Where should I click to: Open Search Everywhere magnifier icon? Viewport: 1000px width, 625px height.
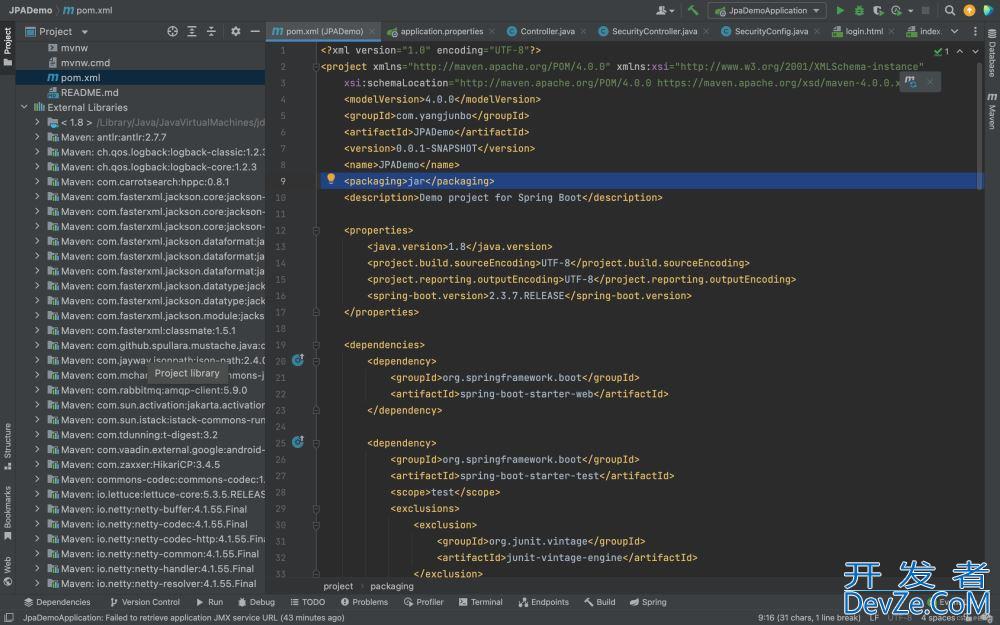[x=950, y=10]
